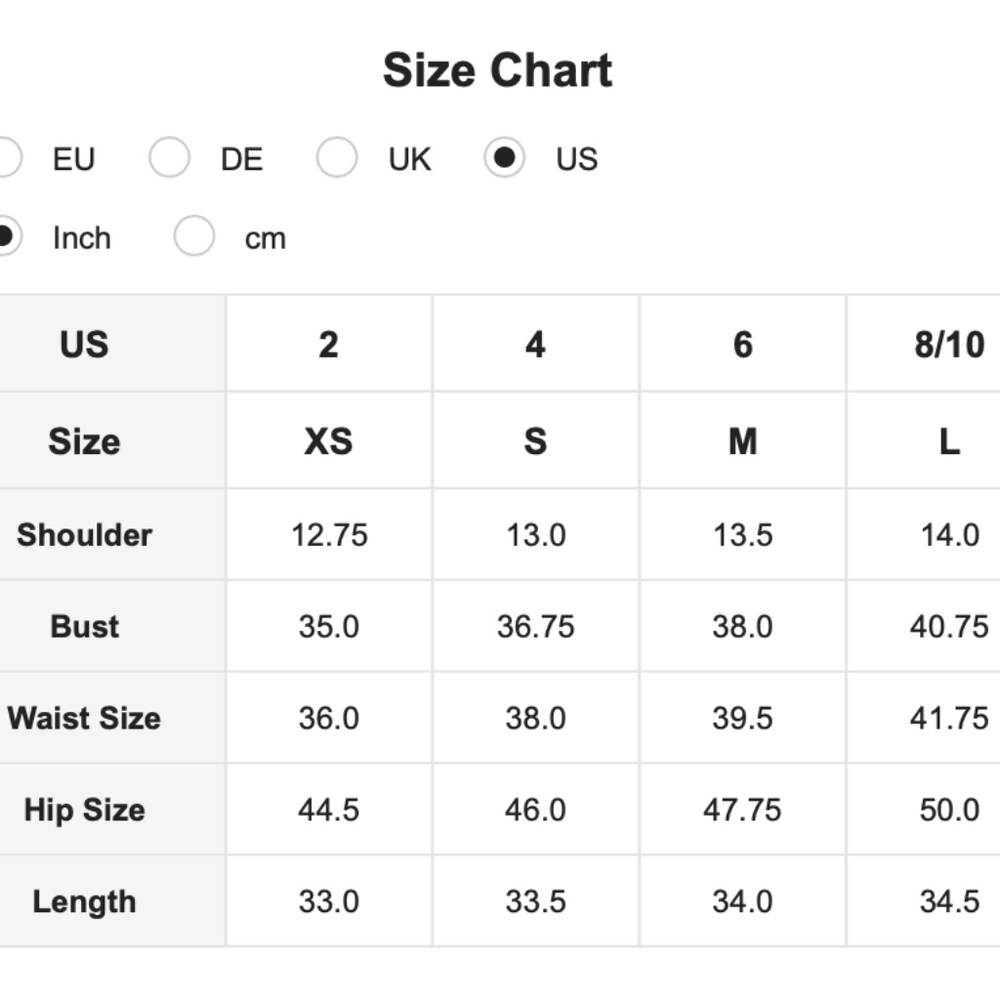This screenshot has width=1000, height=1000.
Task: Select the Inch unit option
Action: click(x=6, y=237)
